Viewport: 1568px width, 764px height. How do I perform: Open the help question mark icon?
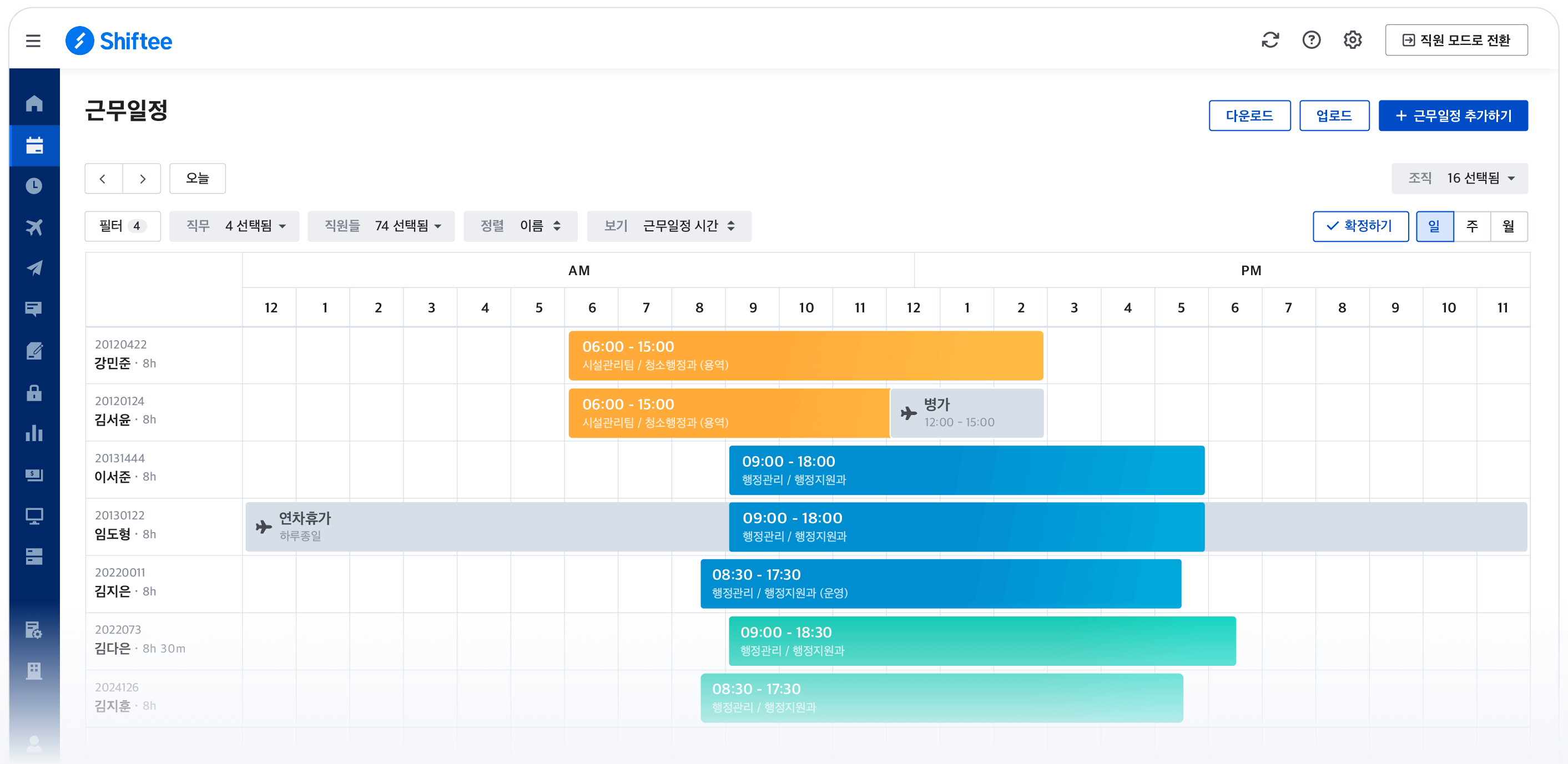click(1311, 40)
